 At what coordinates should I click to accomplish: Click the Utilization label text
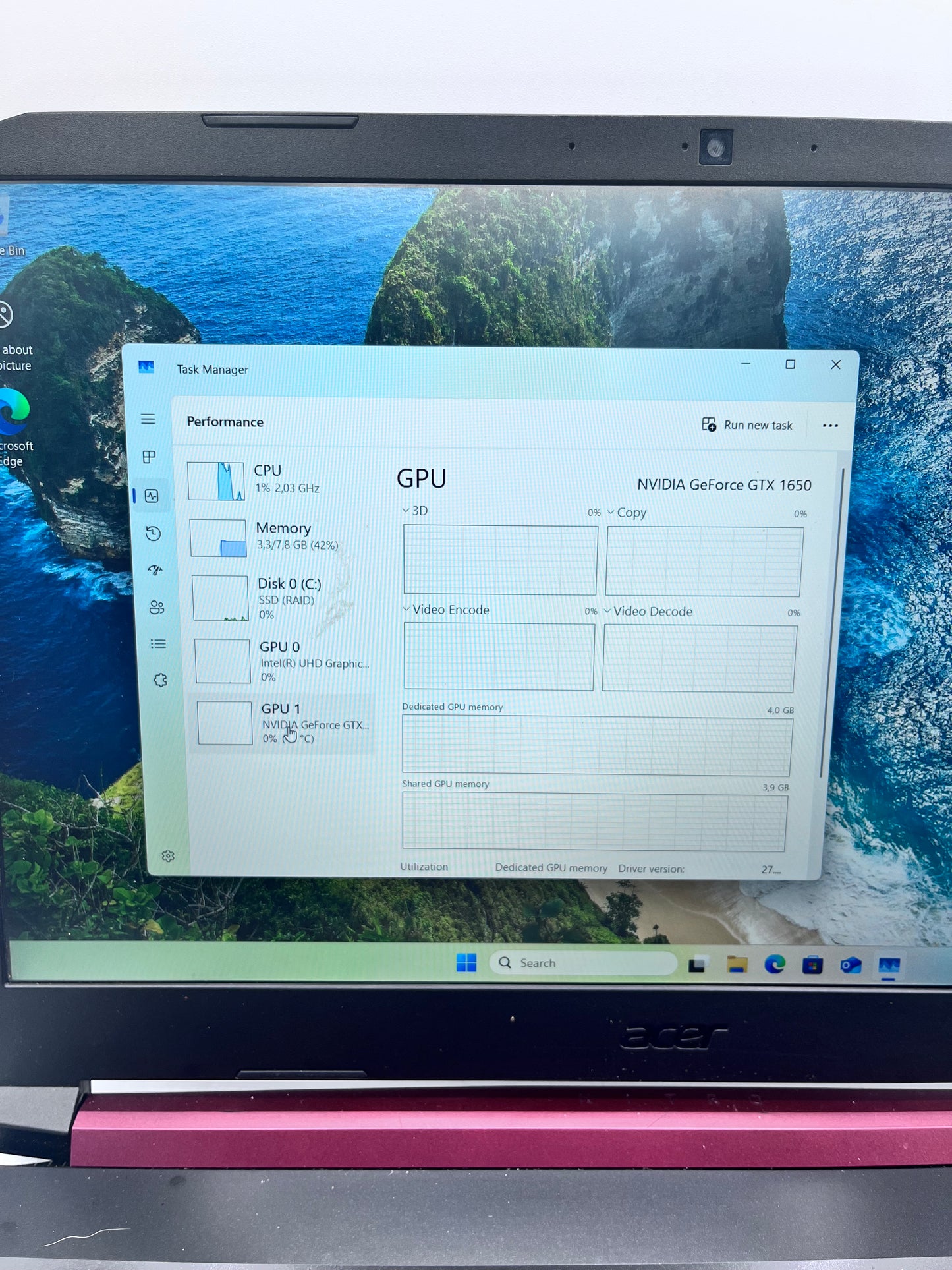(424, 867)
